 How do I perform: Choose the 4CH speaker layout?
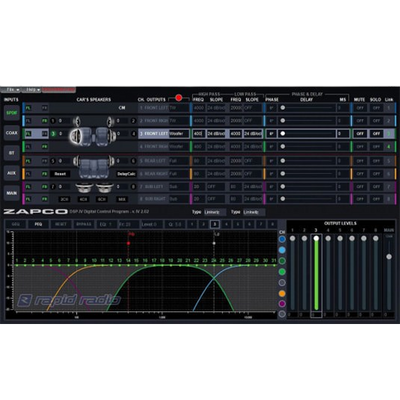[x=83, y=199]
